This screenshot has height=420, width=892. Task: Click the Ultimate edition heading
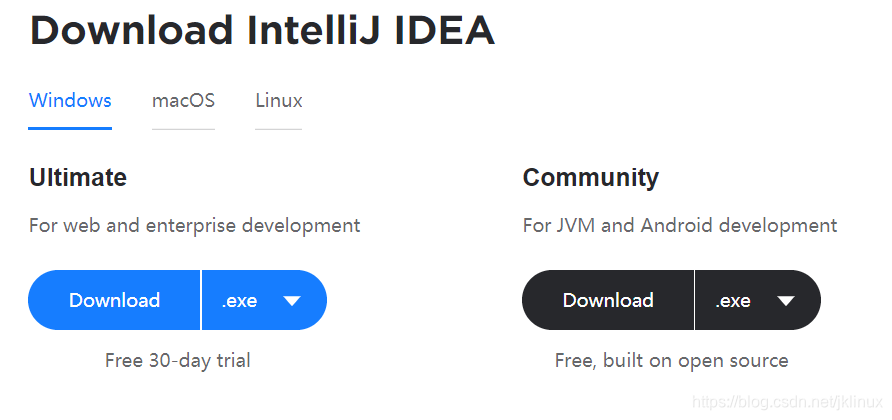(78, 178)
